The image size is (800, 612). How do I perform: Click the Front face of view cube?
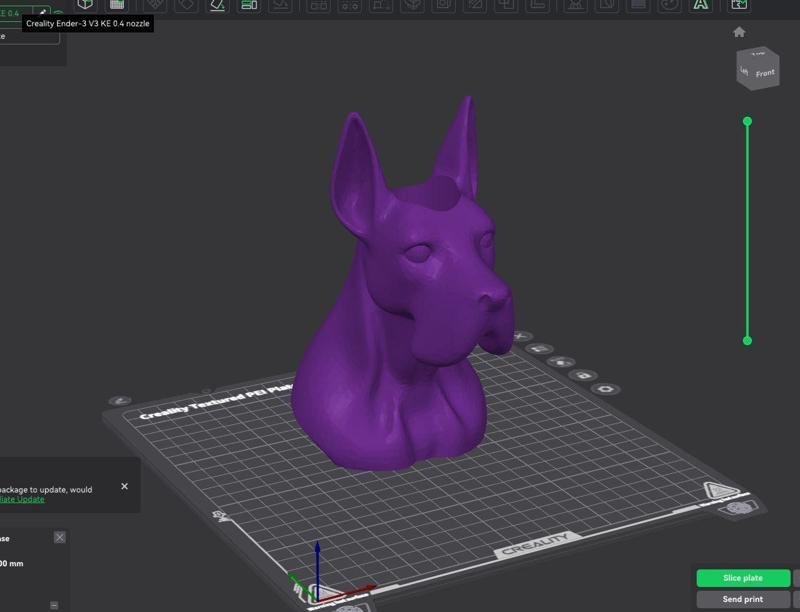(765, 73)
